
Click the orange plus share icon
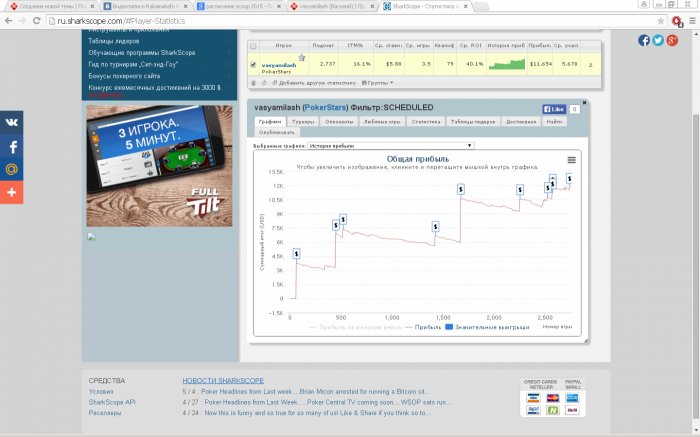(12, 192)
